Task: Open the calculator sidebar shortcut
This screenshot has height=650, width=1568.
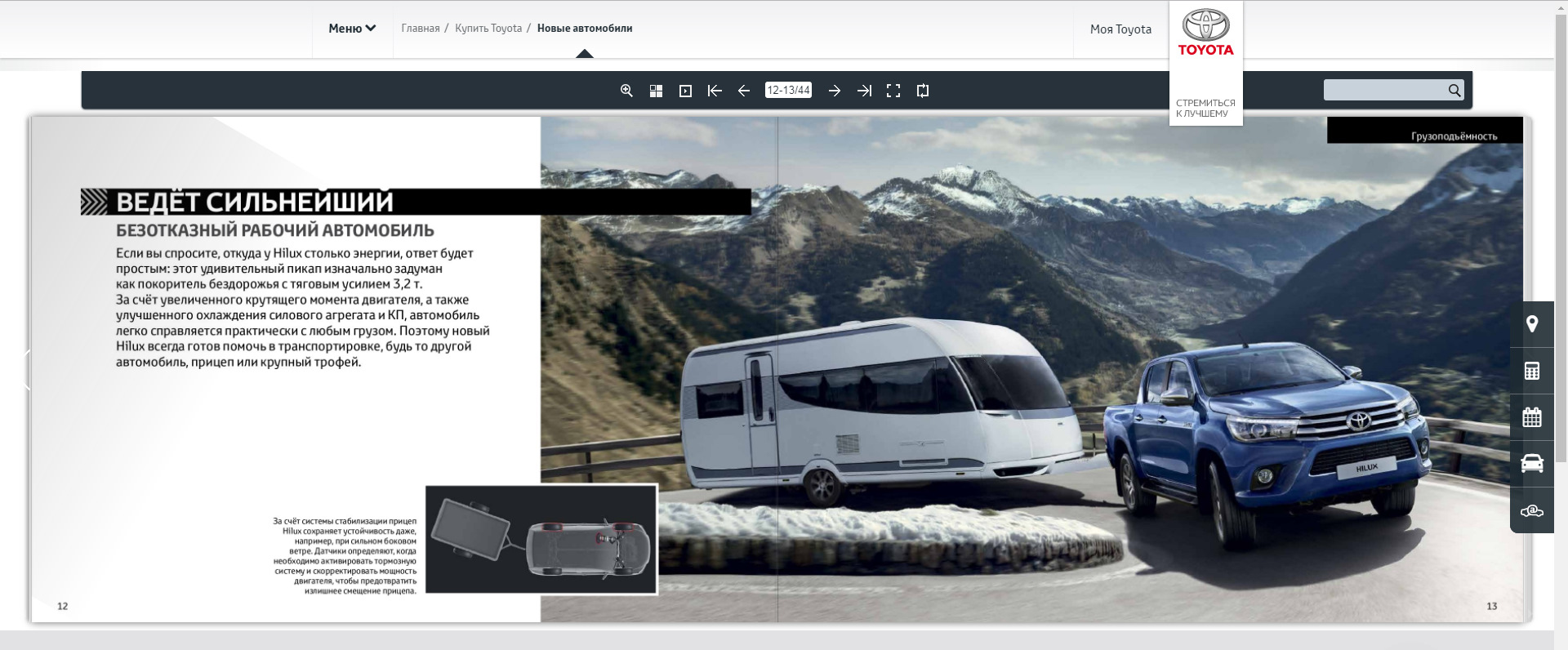Action: coord(1532,371)
